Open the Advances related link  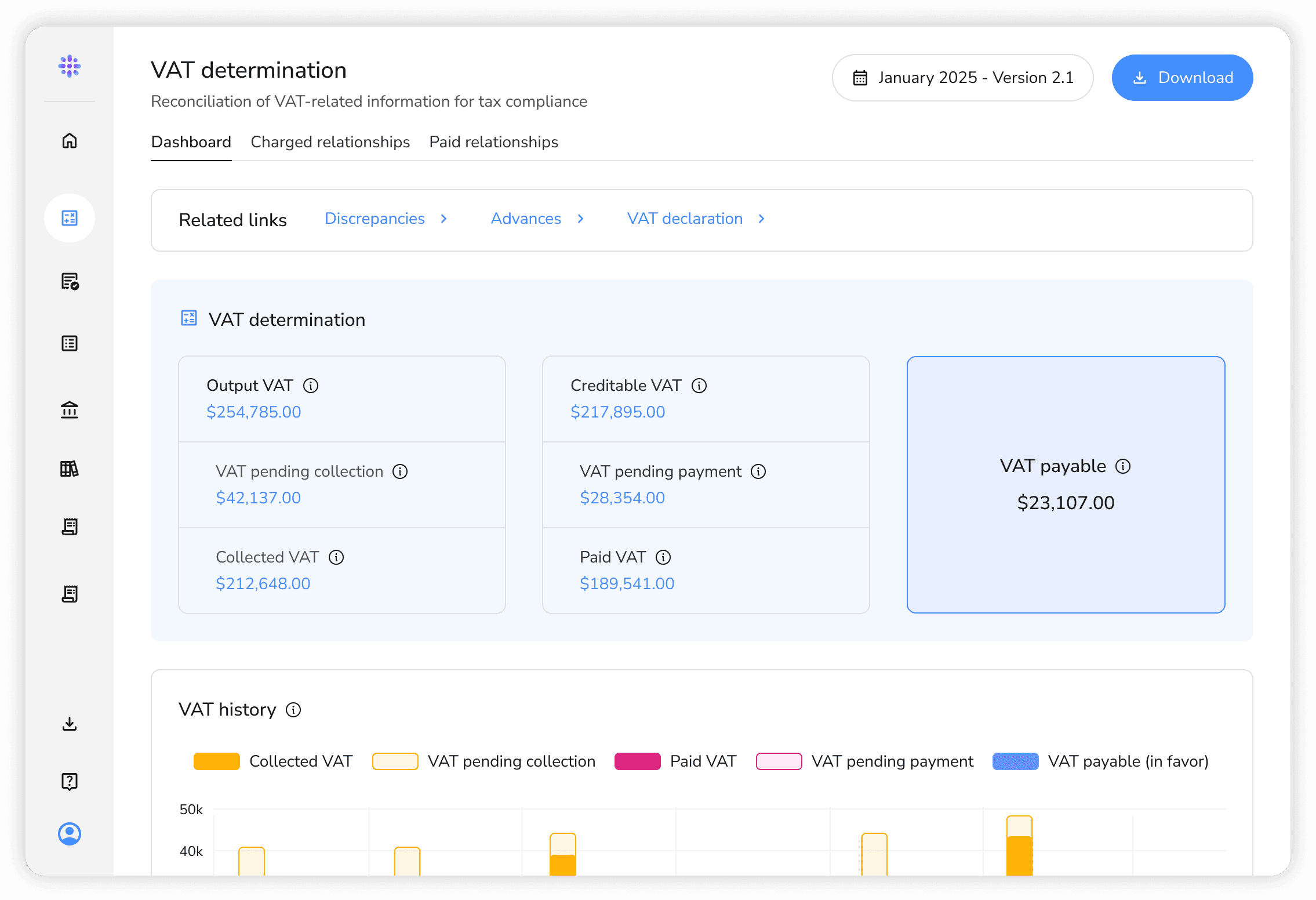coord(526,219)
